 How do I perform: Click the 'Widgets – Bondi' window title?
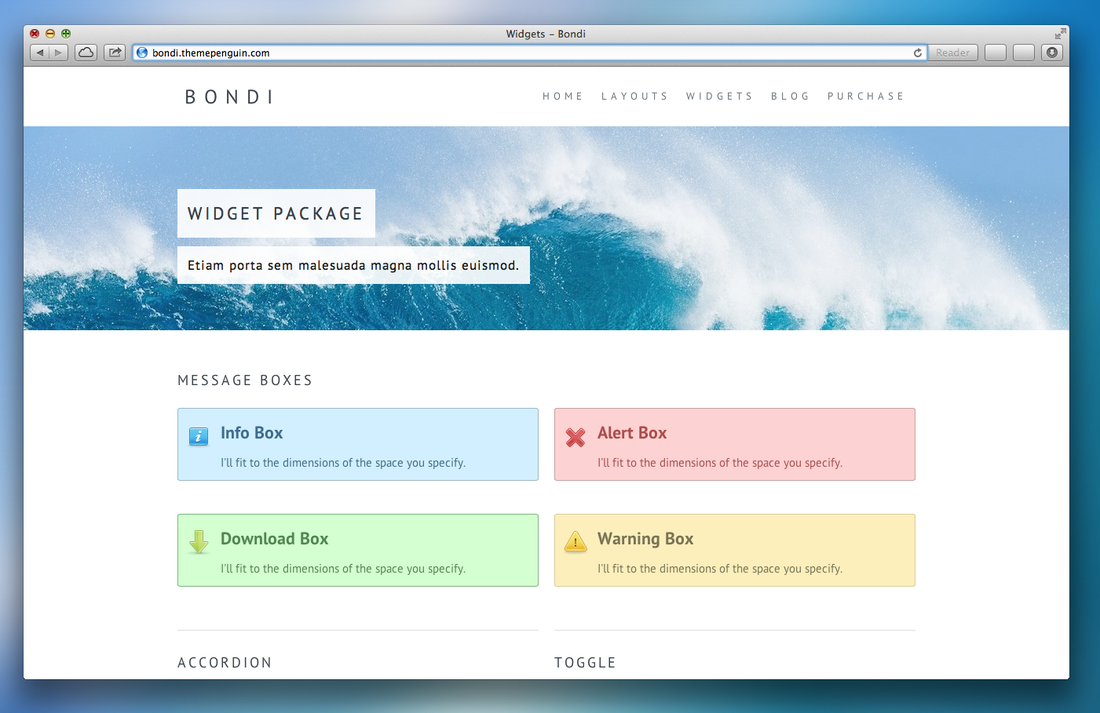click(546, 34)
